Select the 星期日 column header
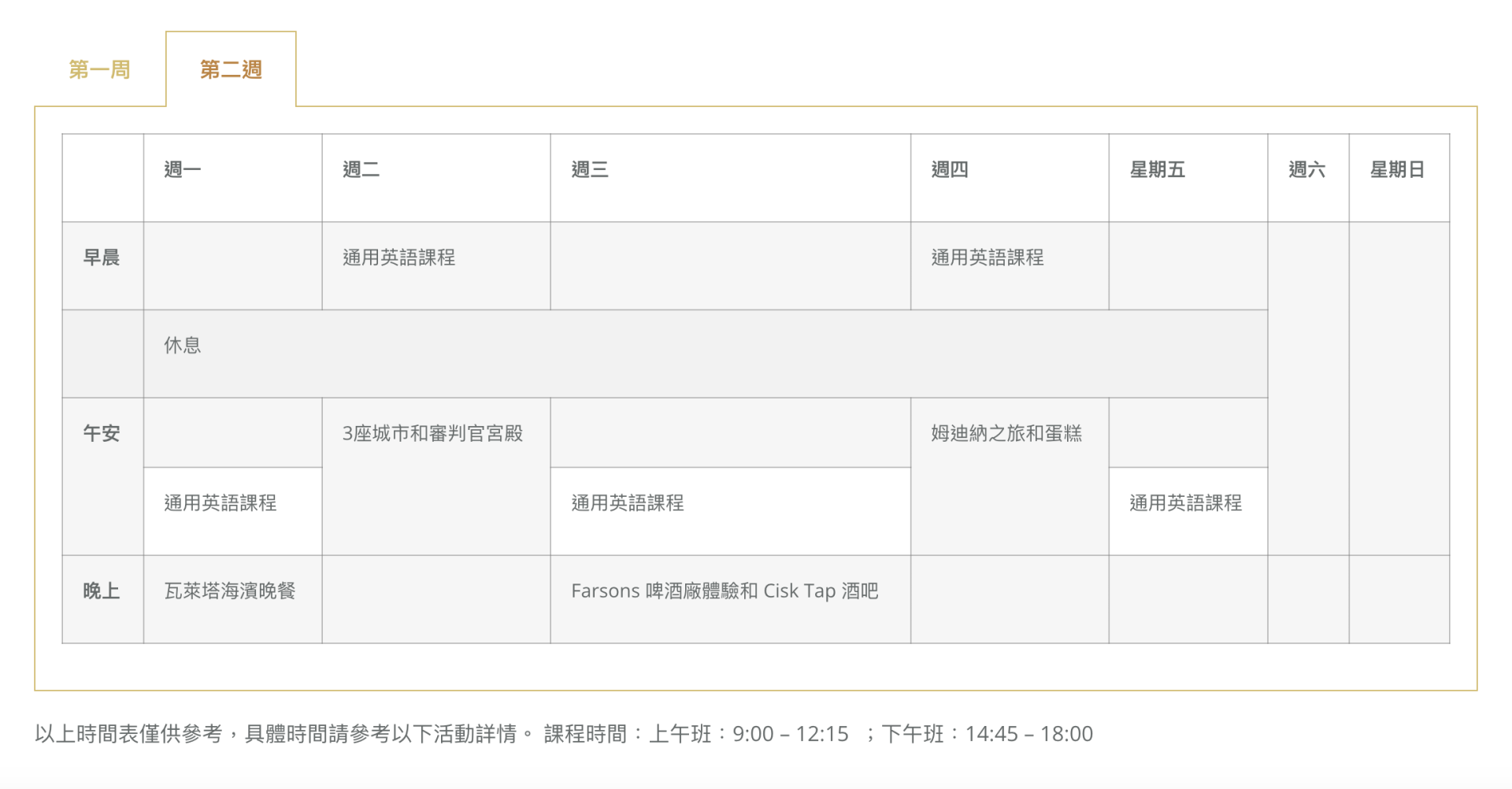 pos(1398,169)
